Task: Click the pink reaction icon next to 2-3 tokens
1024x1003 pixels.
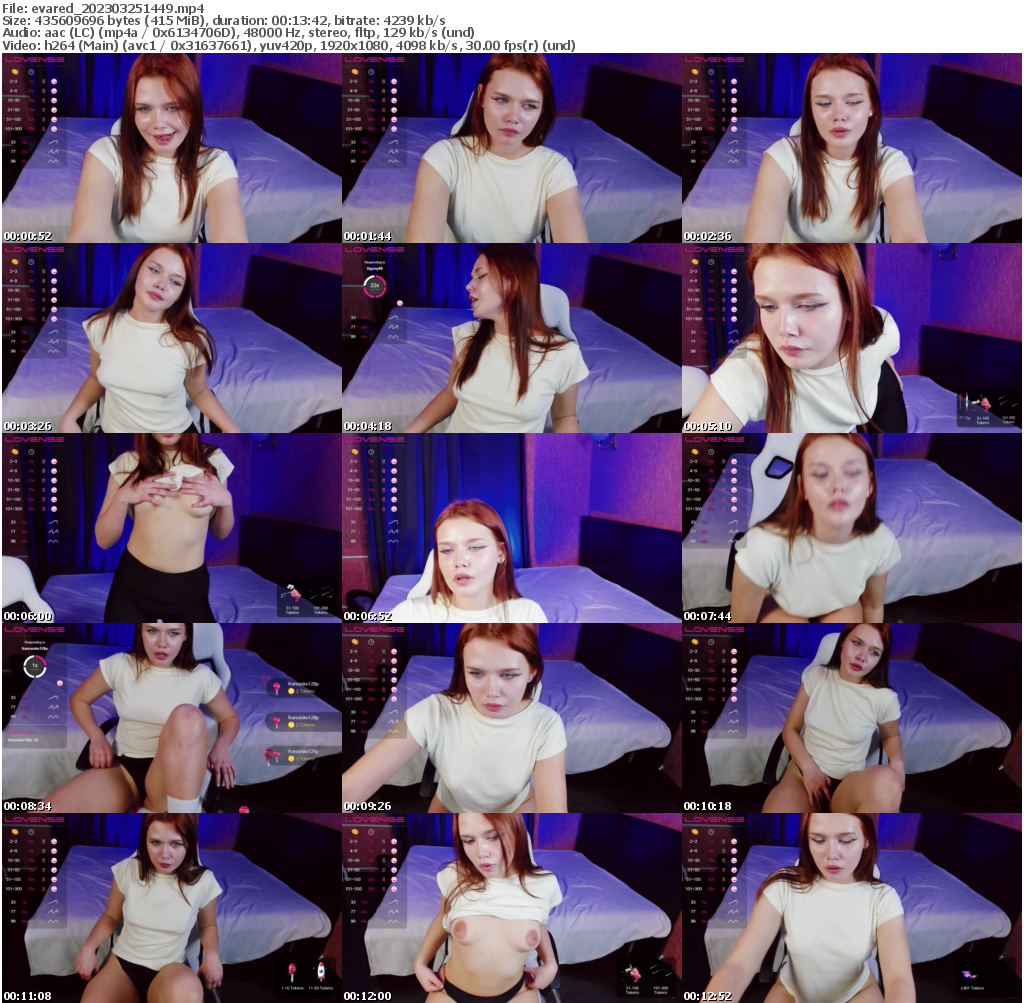Action: coord(54,81)
